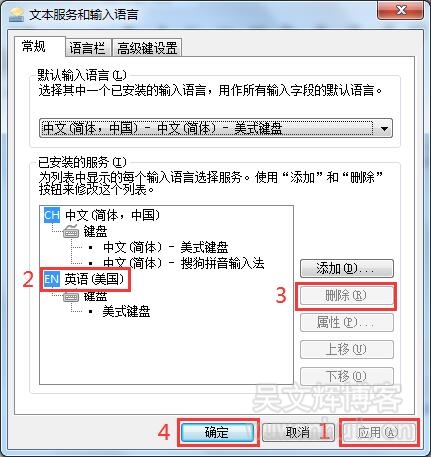Click the 删除(R) button

pos(347,295)
